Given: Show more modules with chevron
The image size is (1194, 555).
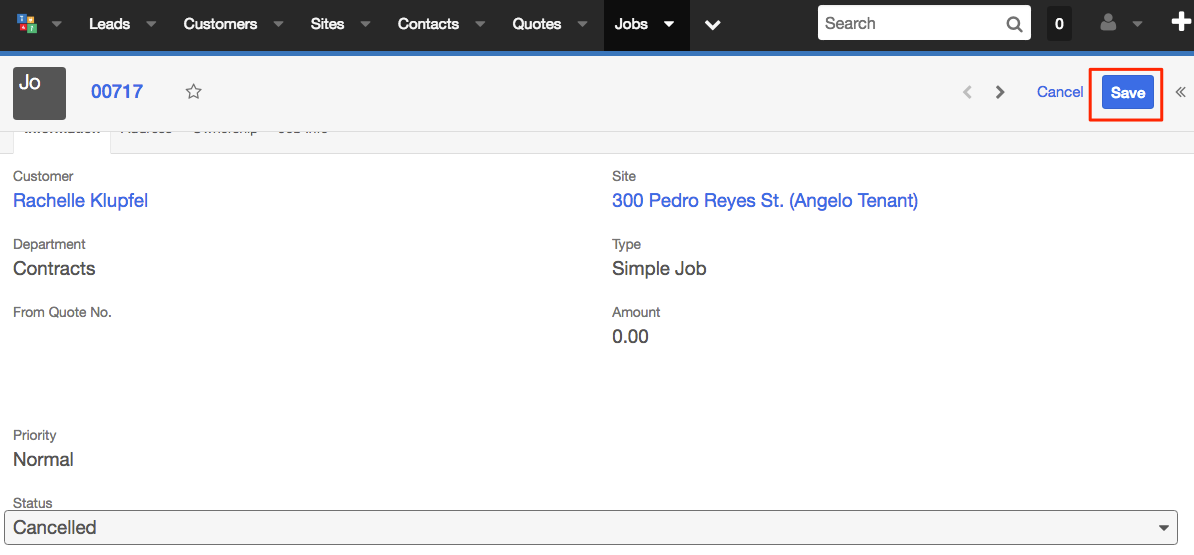Looking at the screenshot, I should point(713,25).
